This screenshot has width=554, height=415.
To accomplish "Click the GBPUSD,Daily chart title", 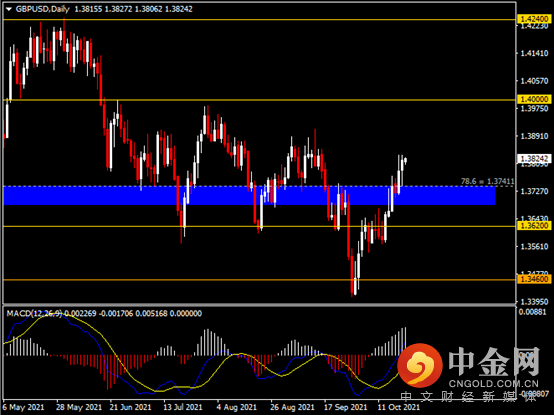I will click(x=42, y=9).
